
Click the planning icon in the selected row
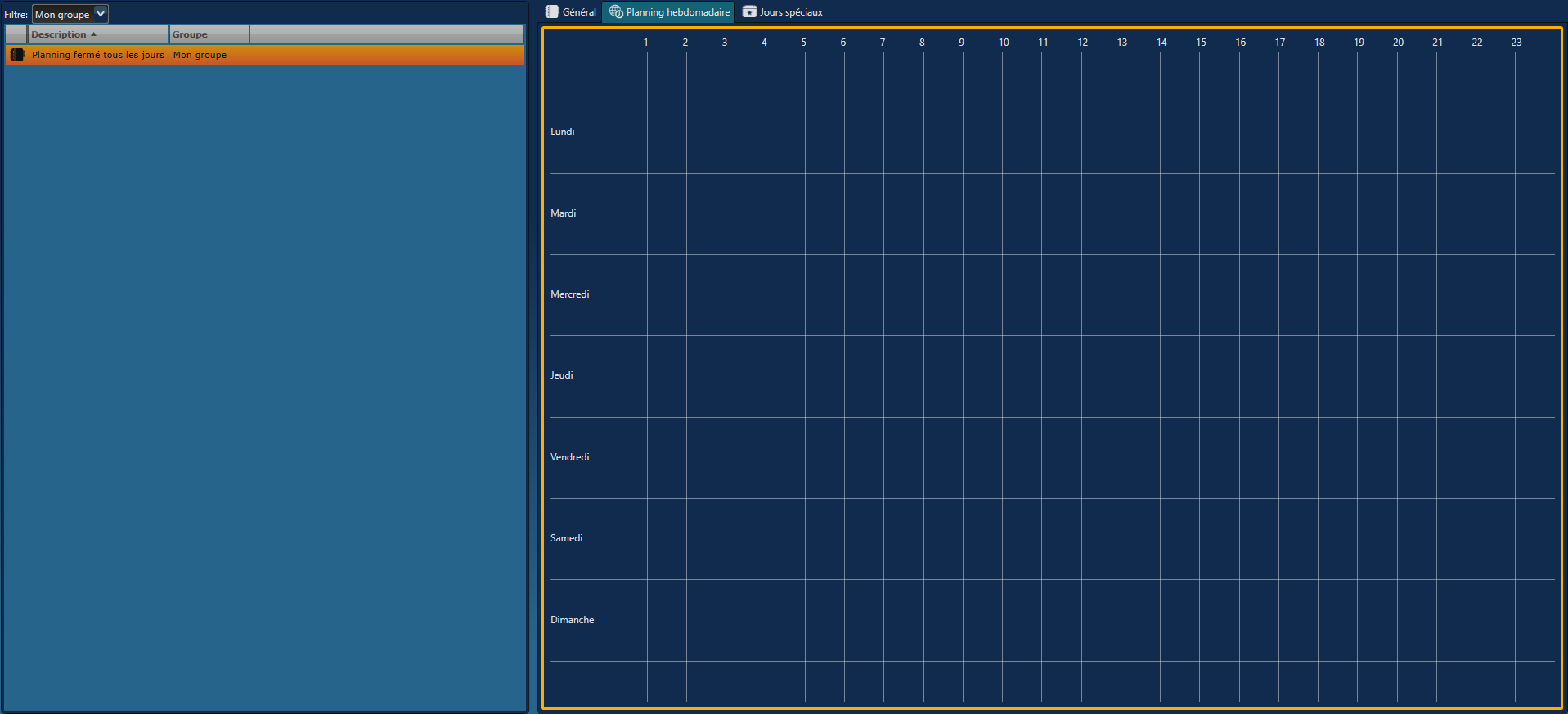pos(17,55)
